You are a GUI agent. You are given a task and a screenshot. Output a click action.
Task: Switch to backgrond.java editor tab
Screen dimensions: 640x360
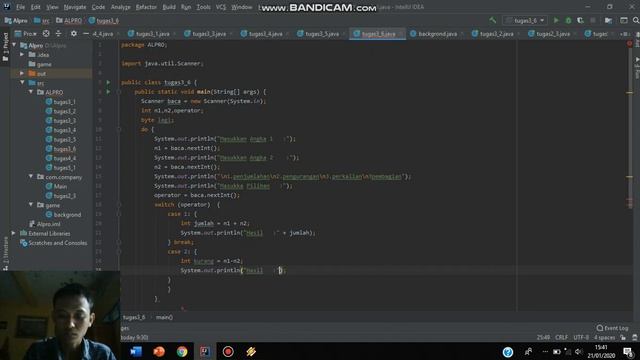(437, 34)
